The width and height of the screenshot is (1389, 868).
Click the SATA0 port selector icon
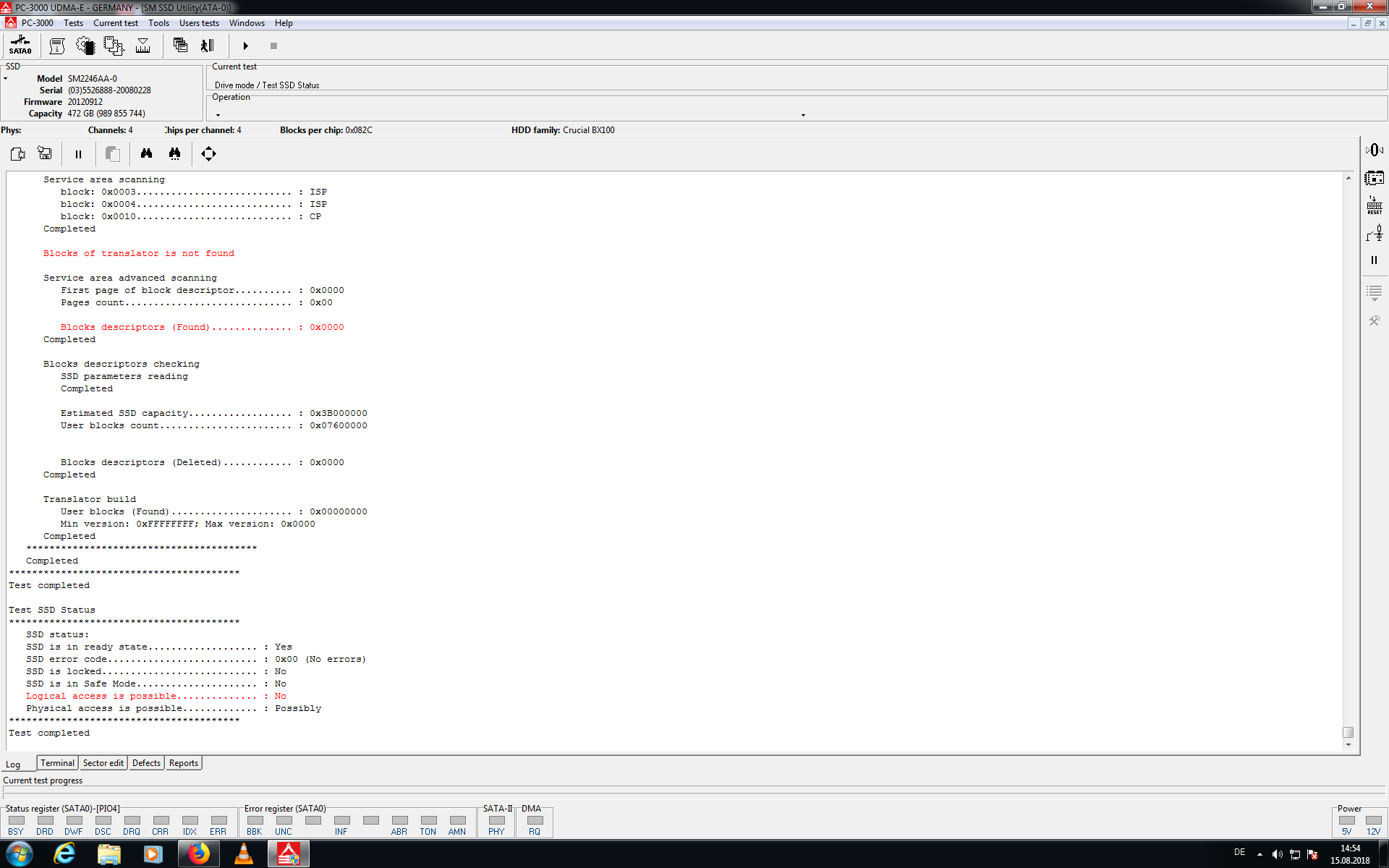click(x=20, y=46)
